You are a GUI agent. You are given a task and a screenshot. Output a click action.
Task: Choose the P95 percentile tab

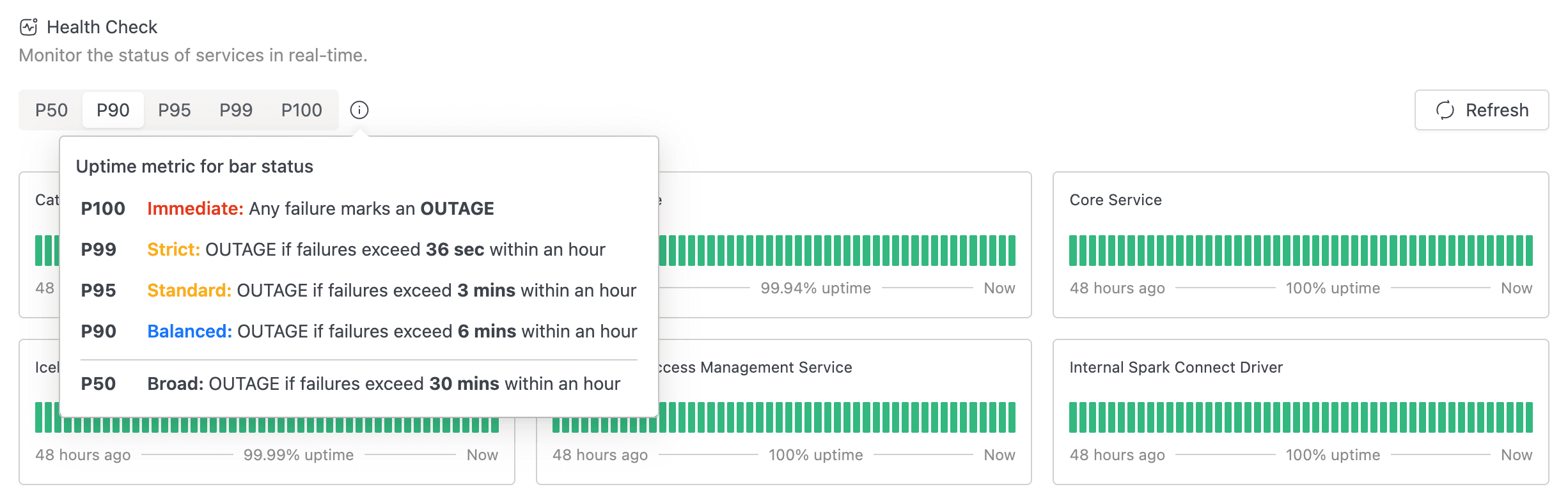click(x=175, y=110)
